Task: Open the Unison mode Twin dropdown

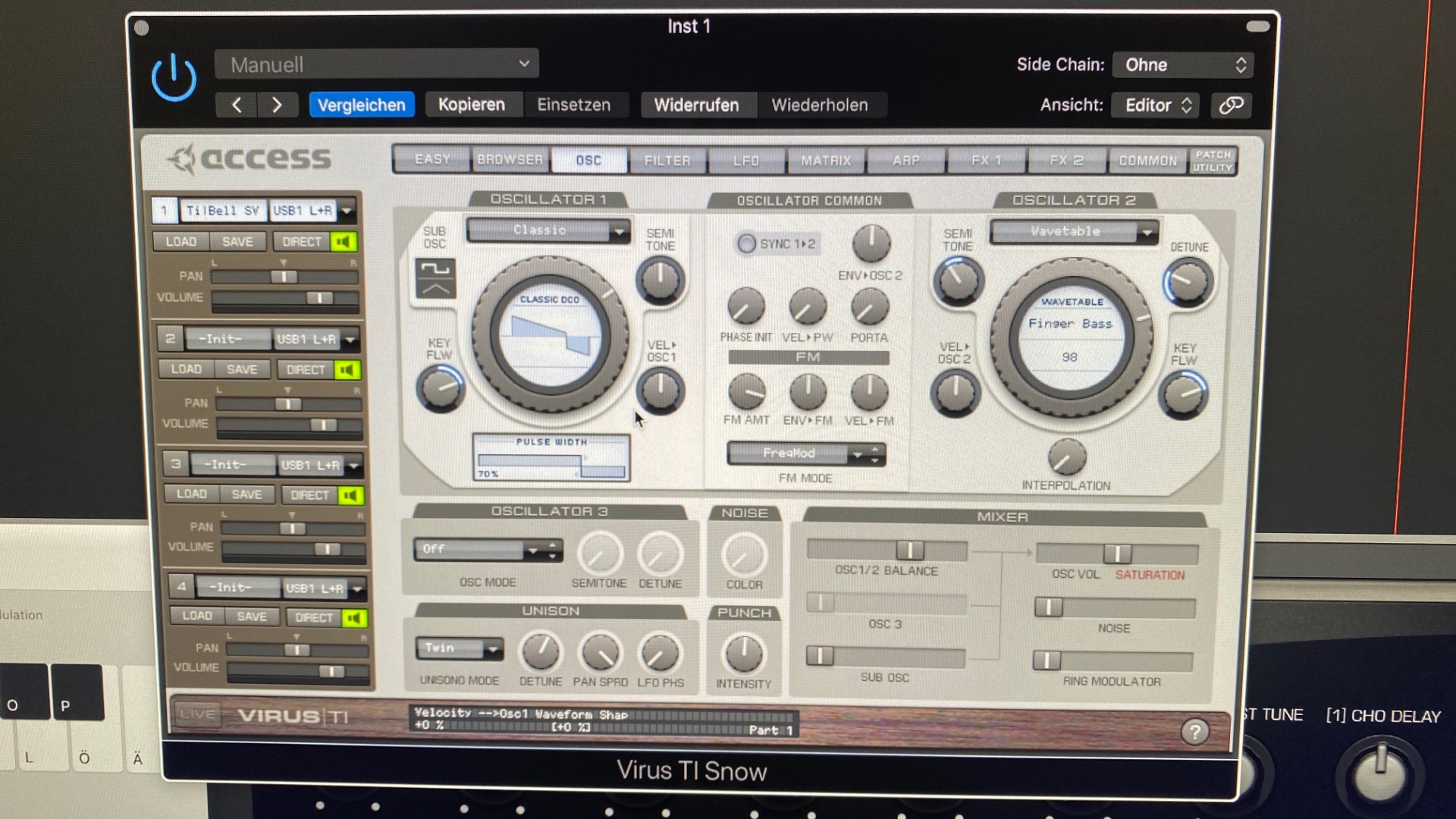Action: pyautogui.click(x=460, y=648)
